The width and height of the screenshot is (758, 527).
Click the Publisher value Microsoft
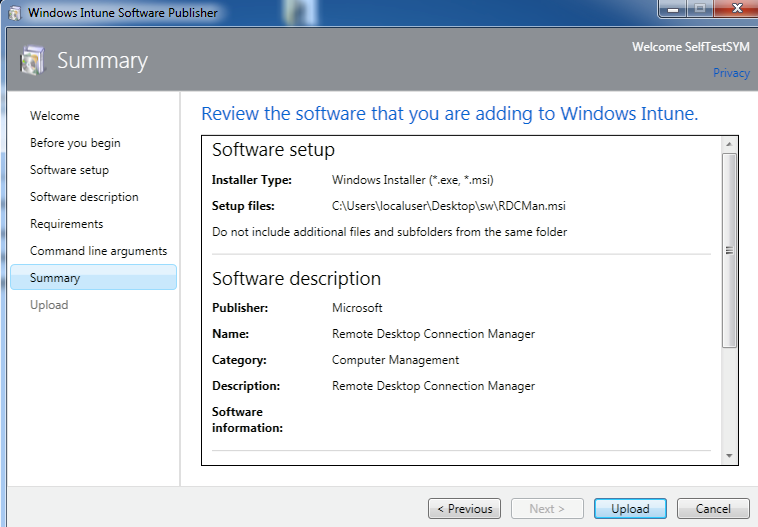(357, 308)
